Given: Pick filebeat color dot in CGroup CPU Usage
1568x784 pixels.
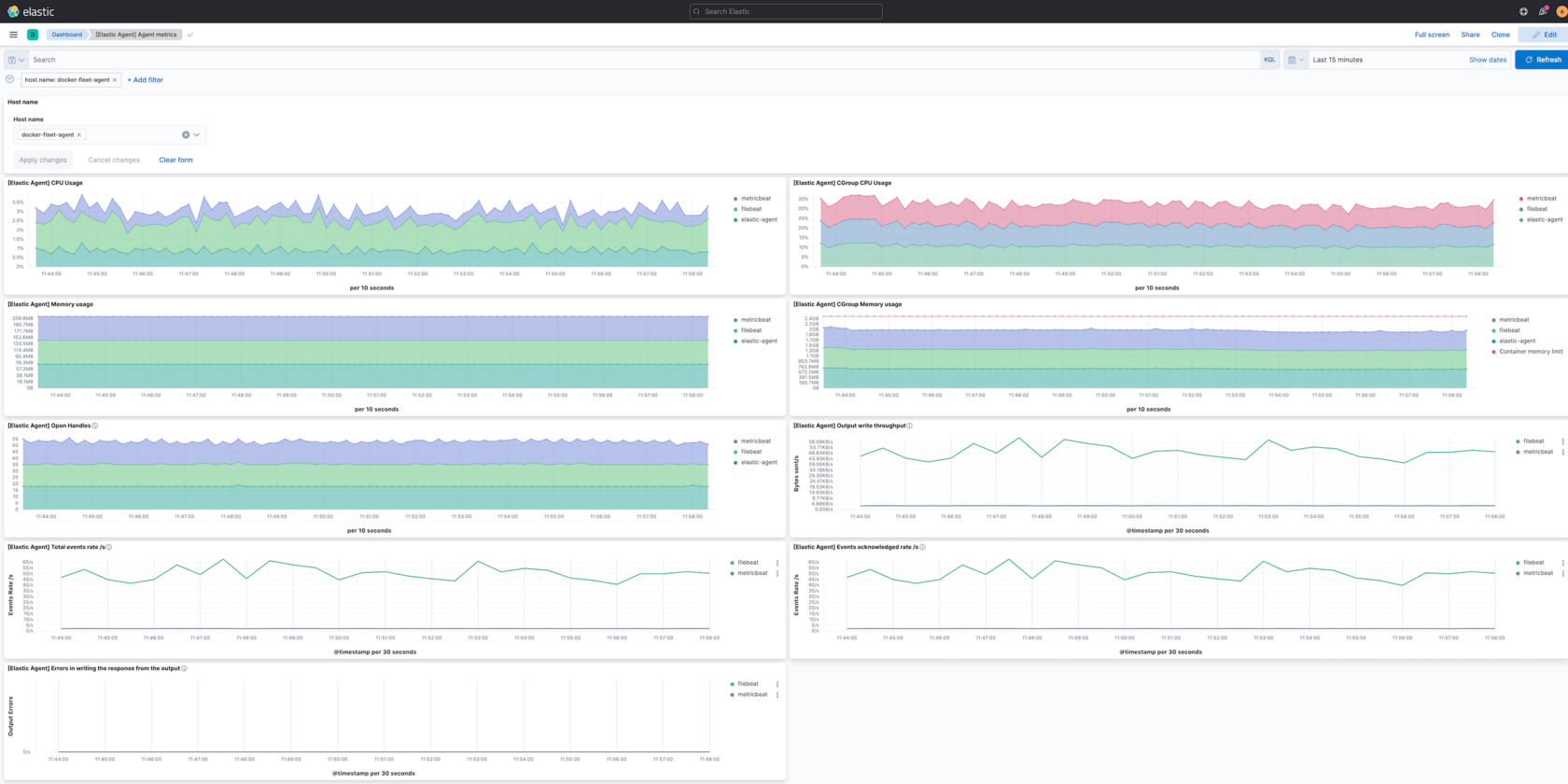Looking at the screenshot, I should (x=1521, y=209).
